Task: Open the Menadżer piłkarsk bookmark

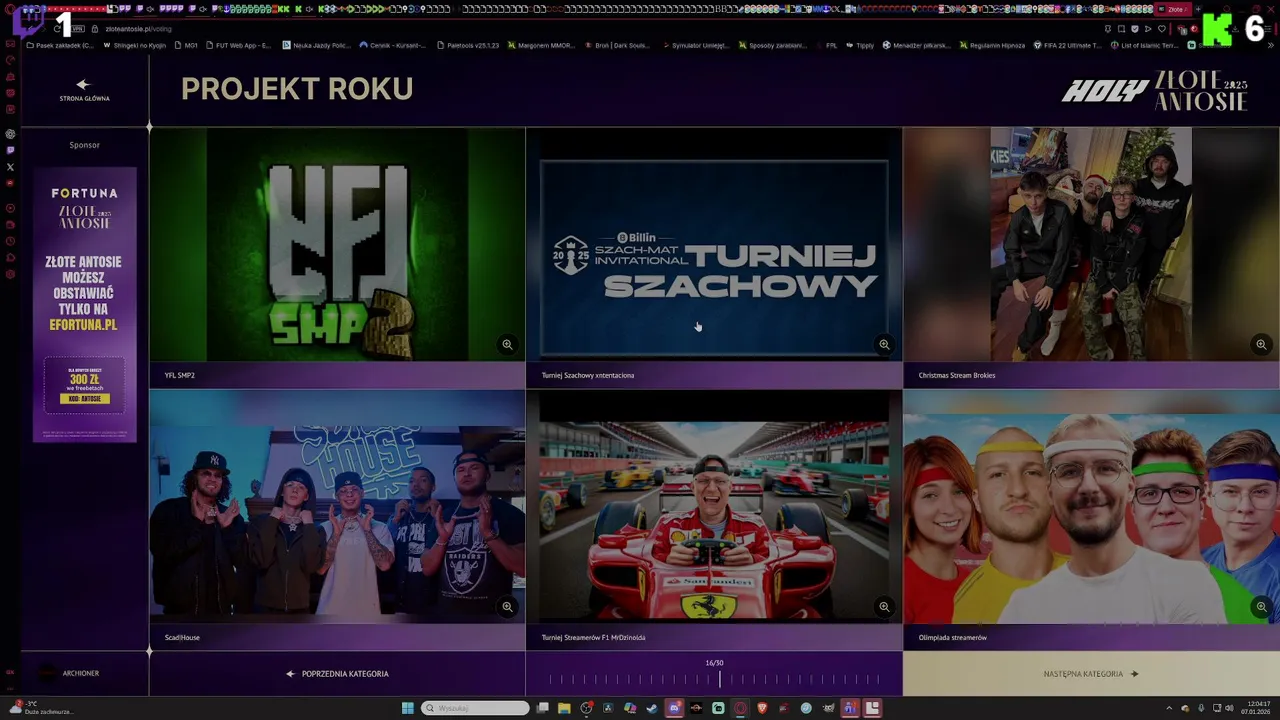Action: point(916,45)
